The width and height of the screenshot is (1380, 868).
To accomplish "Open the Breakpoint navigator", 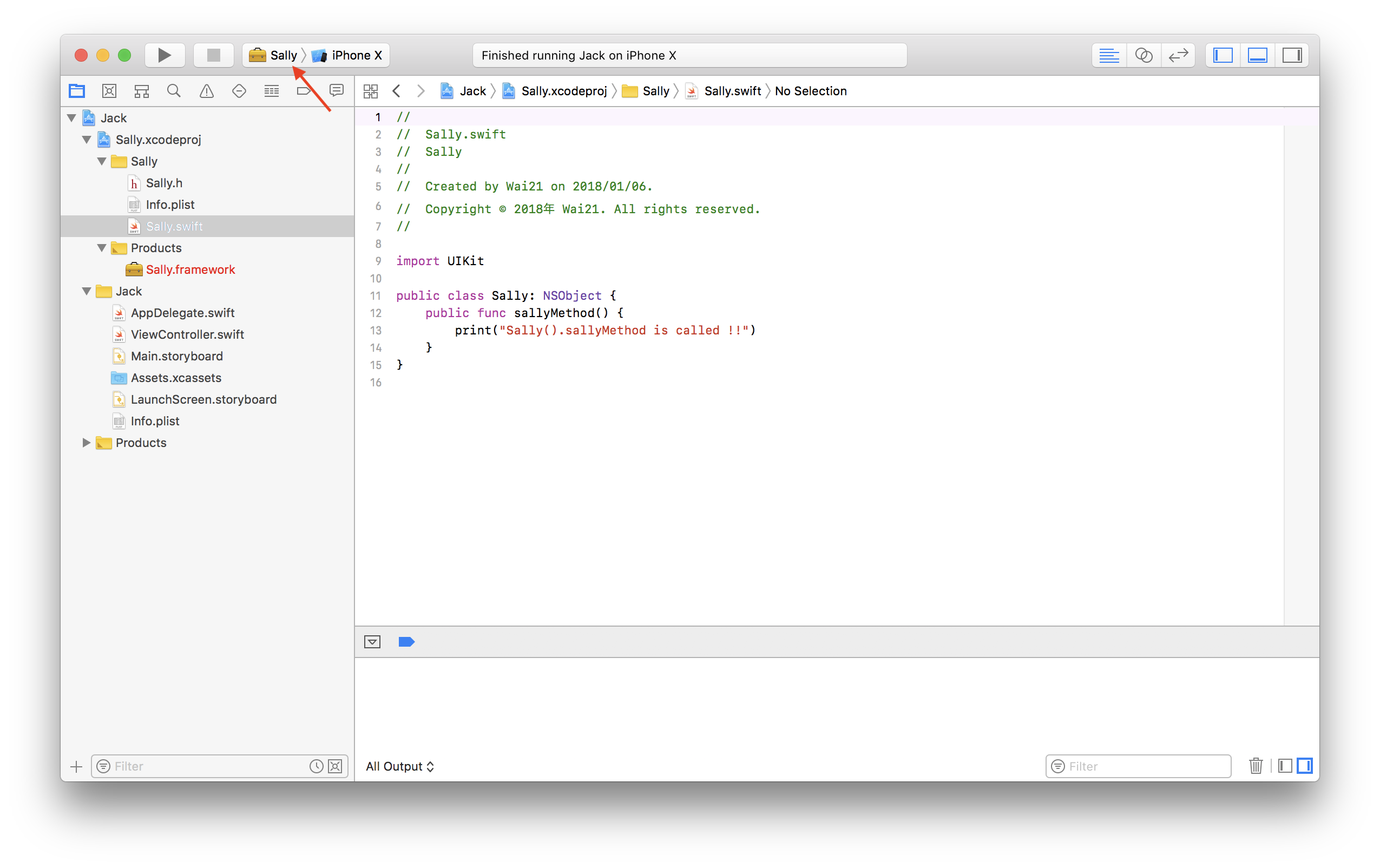I will 304,90.
